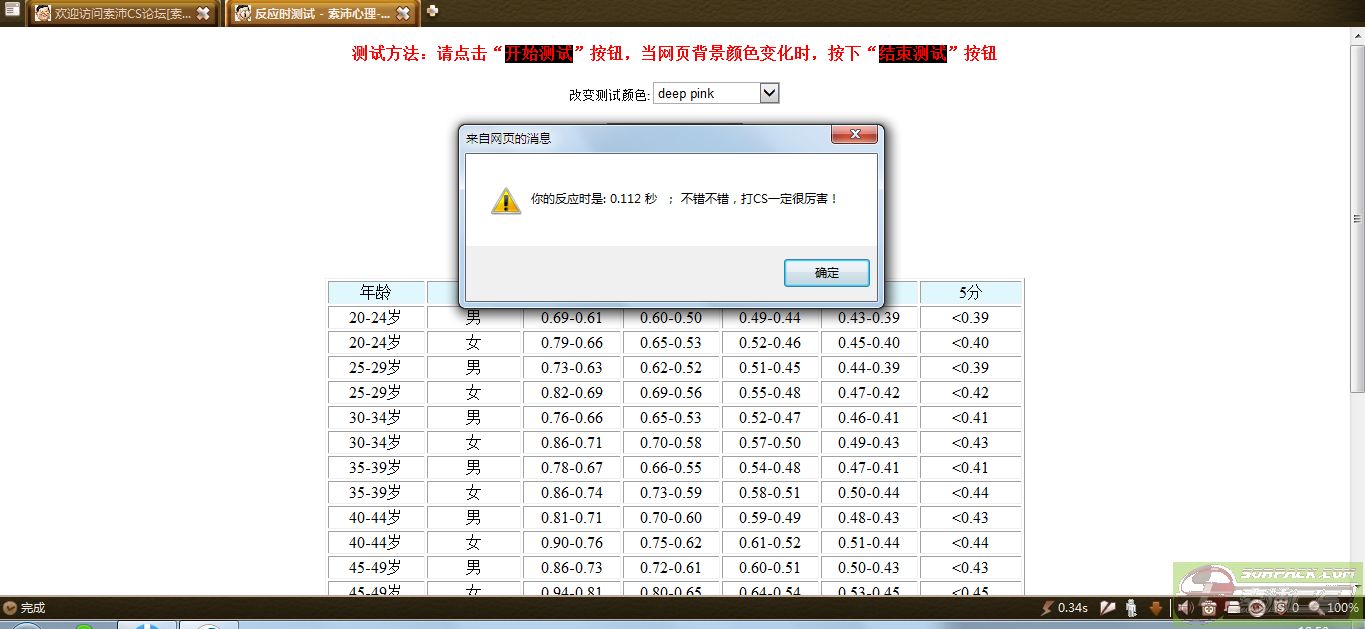
Task: Open the deep pink test color dropdown
Action: [768, 93]
